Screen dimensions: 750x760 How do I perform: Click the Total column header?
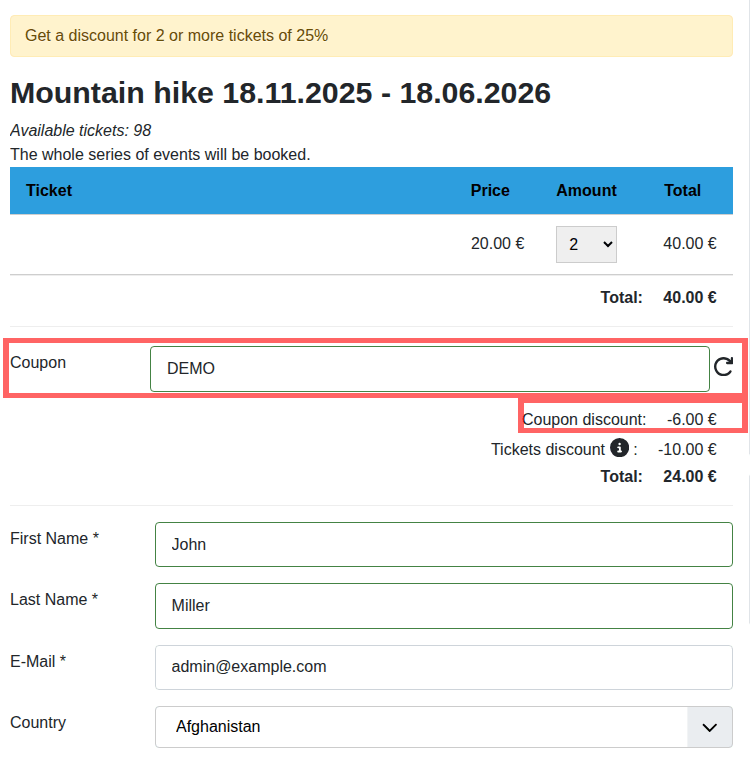(682, 190)
